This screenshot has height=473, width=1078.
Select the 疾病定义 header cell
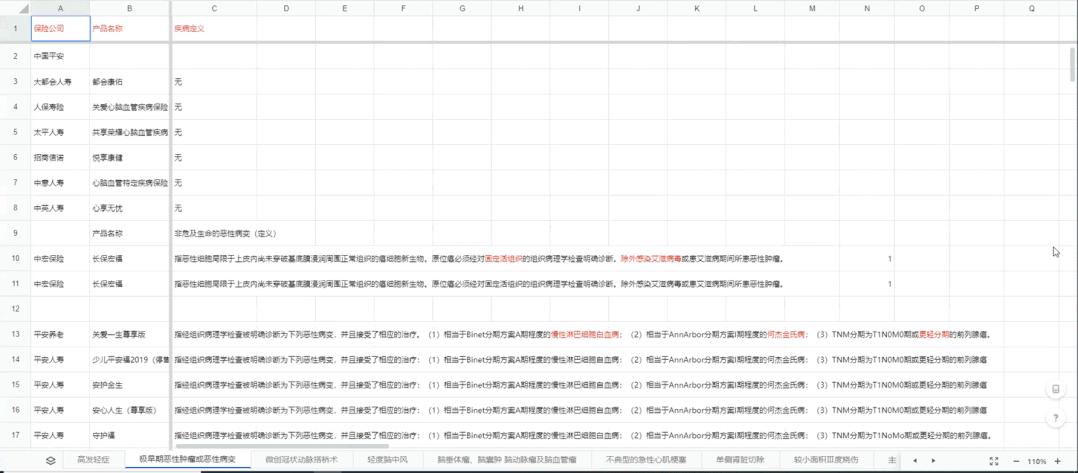pyautogui.click(x=214, y=29)
